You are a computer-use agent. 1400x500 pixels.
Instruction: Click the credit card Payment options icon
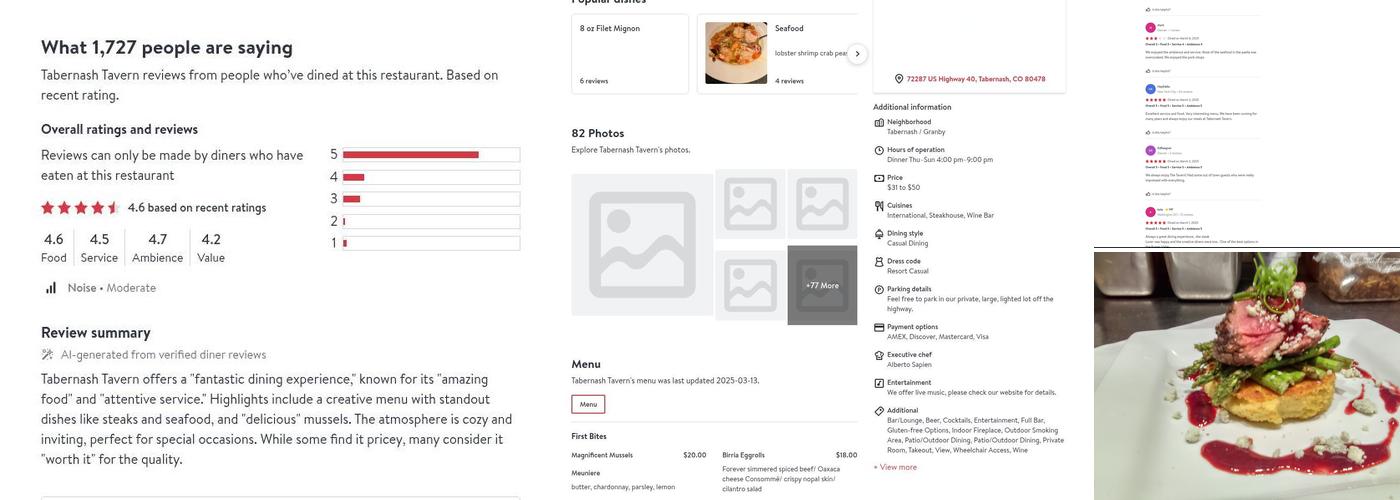879,327
